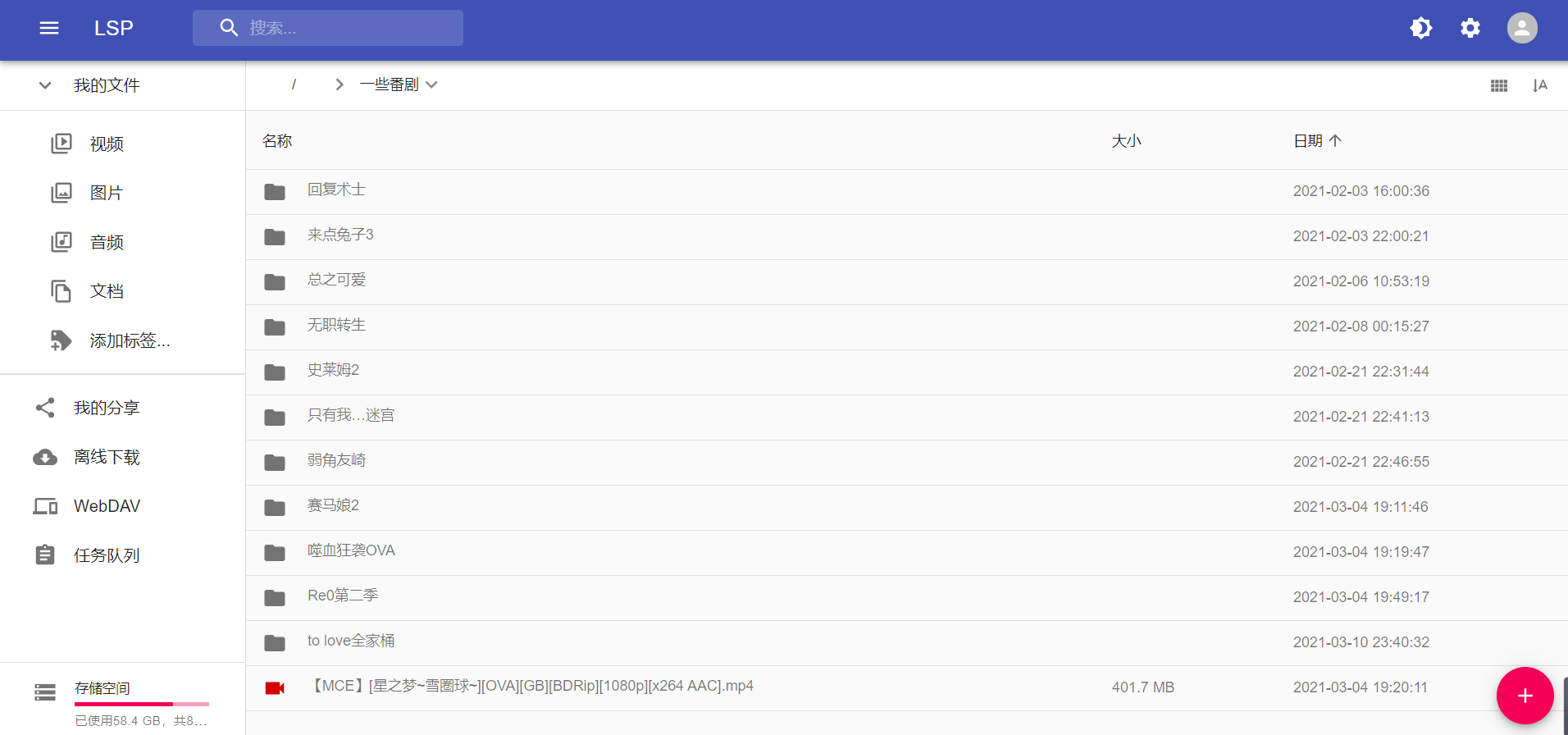Screen dimensions: 1568x735
Task: Open the hamburger navigation menu
Action: tap(49, 28)
